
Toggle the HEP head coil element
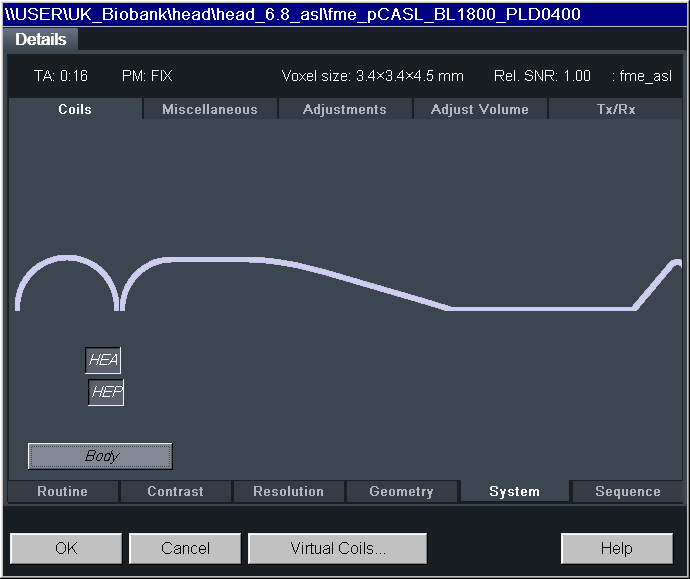click(106, 393)
